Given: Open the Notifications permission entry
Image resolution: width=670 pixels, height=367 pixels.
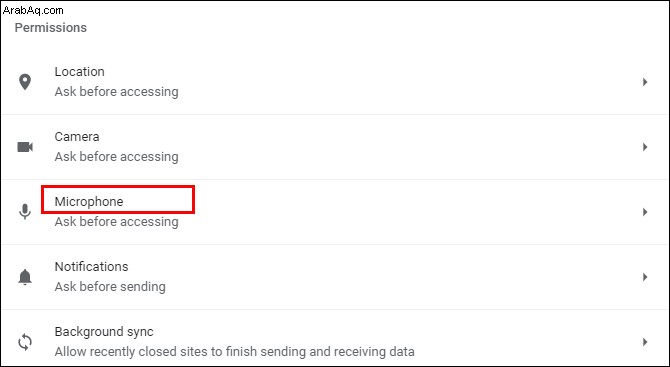Looking at the screenshot, I should click(x=335, y=277).
